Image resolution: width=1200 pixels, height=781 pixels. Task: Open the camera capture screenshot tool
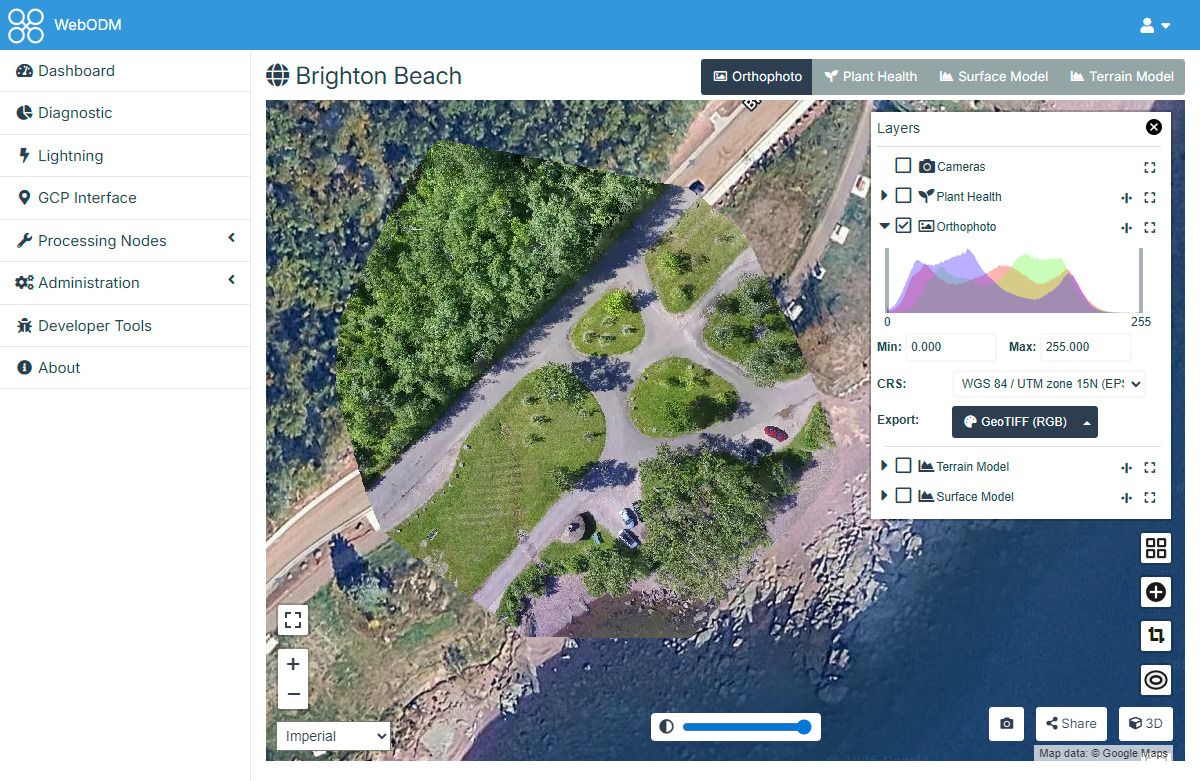[1006, 724]
